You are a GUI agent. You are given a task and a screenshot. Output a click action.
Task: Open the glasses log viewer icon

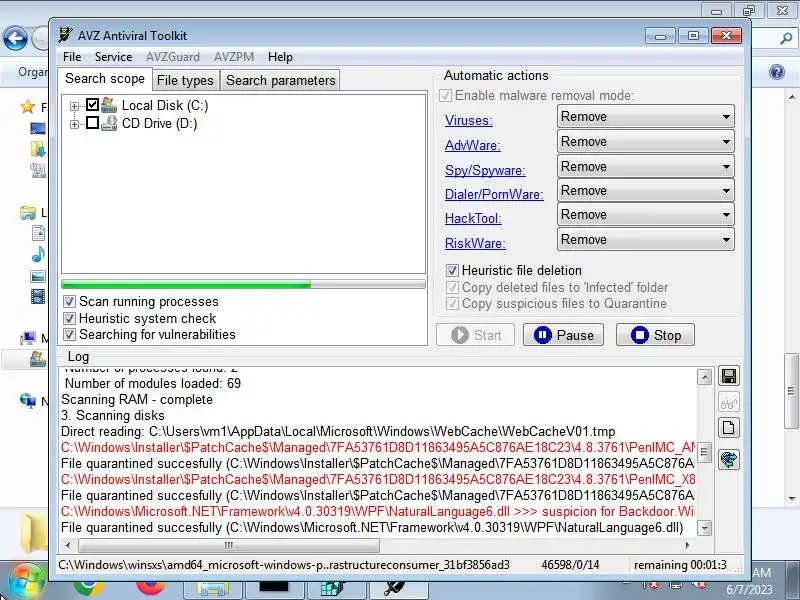point(729,403)
